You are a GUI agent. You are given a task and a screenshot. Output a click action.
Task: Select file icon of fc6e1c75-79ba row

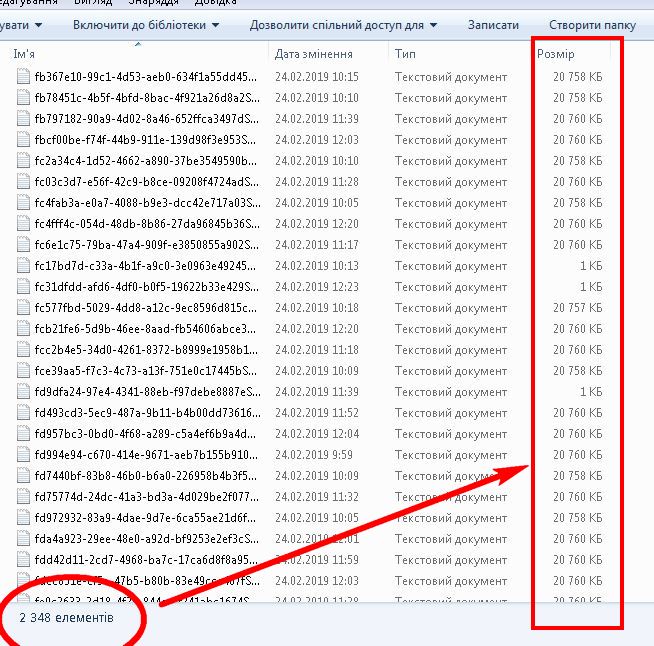click(x=23, y=245)
